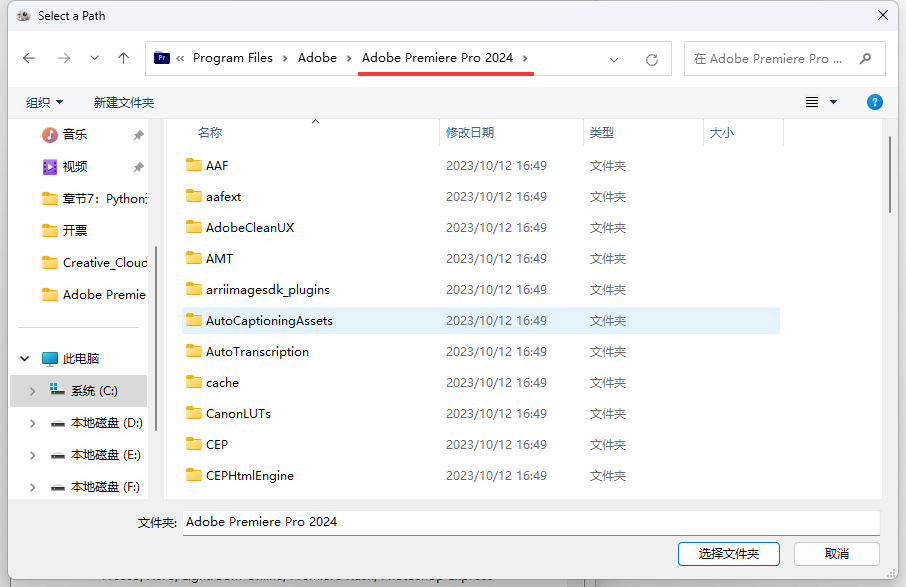
Task: Open 视频 in the navigation pane
Action: (x=75, y=167)
